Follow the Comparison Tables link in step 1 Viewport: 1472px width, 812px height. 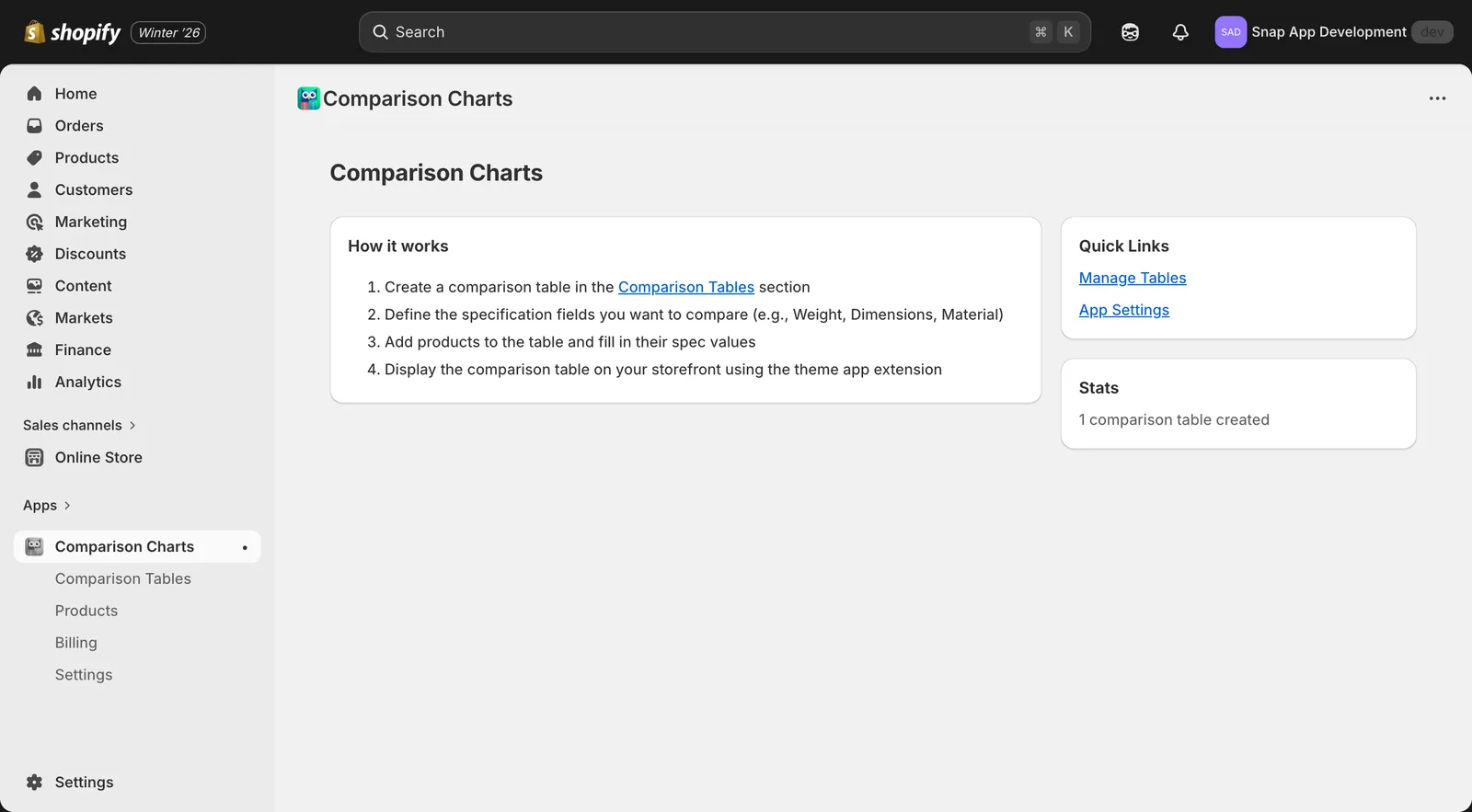686,287
